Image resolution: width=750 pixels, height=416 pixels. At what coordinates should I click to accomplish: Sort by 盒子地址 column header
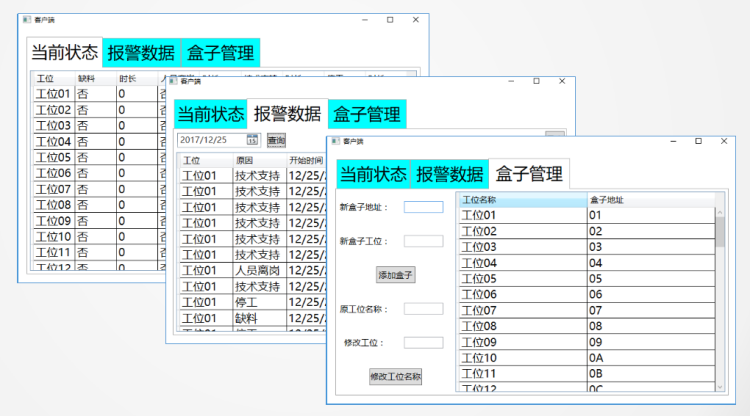point(651,200)
